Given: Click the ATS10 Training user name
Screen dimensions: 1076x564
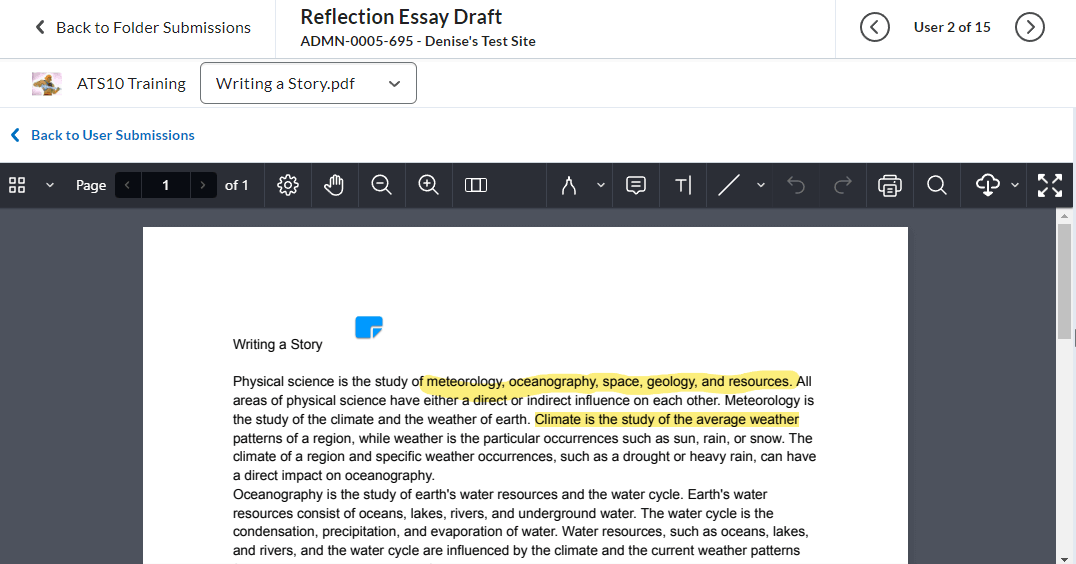Looking at the screenshot, I should tap(131, 84).
